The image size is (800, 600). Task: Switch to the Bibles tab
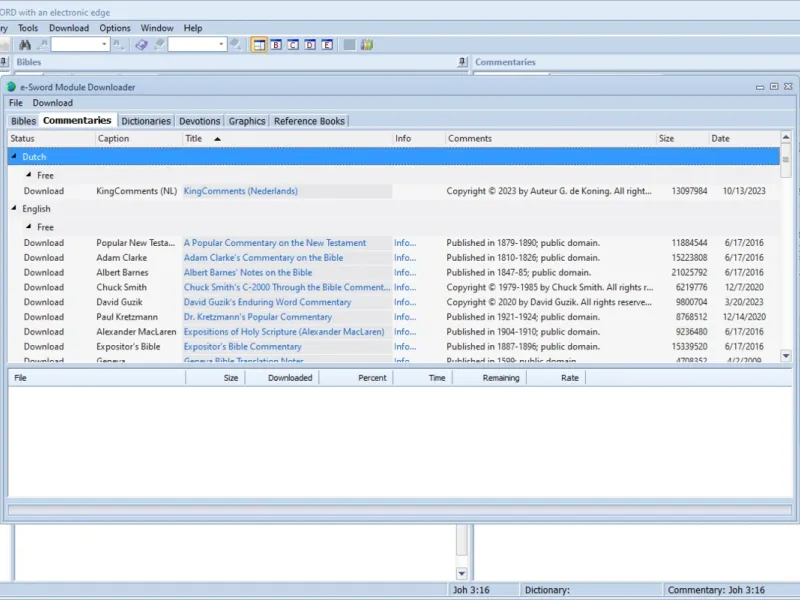tap(23, 121)
